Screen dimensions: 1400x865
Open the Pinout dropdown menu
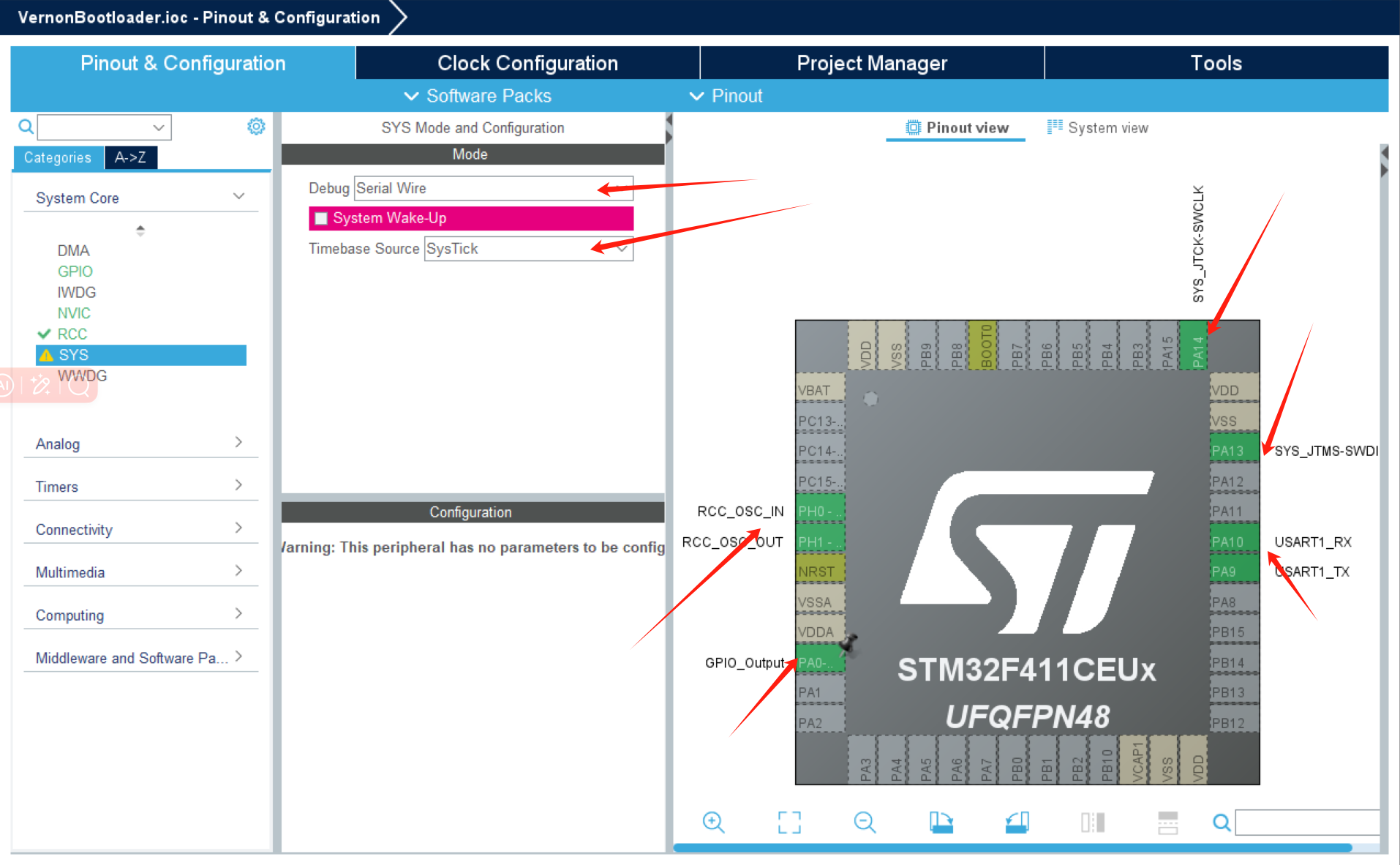click(726, 96)
